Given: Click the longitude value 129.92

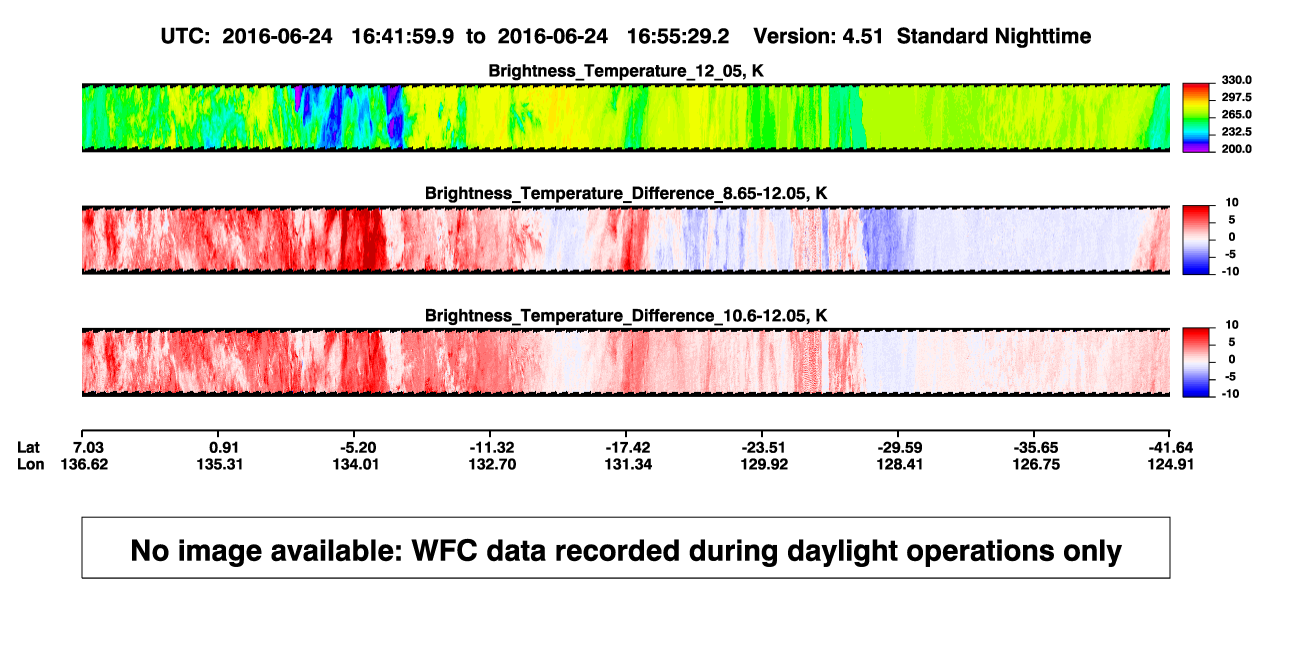Looking at the screenshot, I should tap(763, 464).
